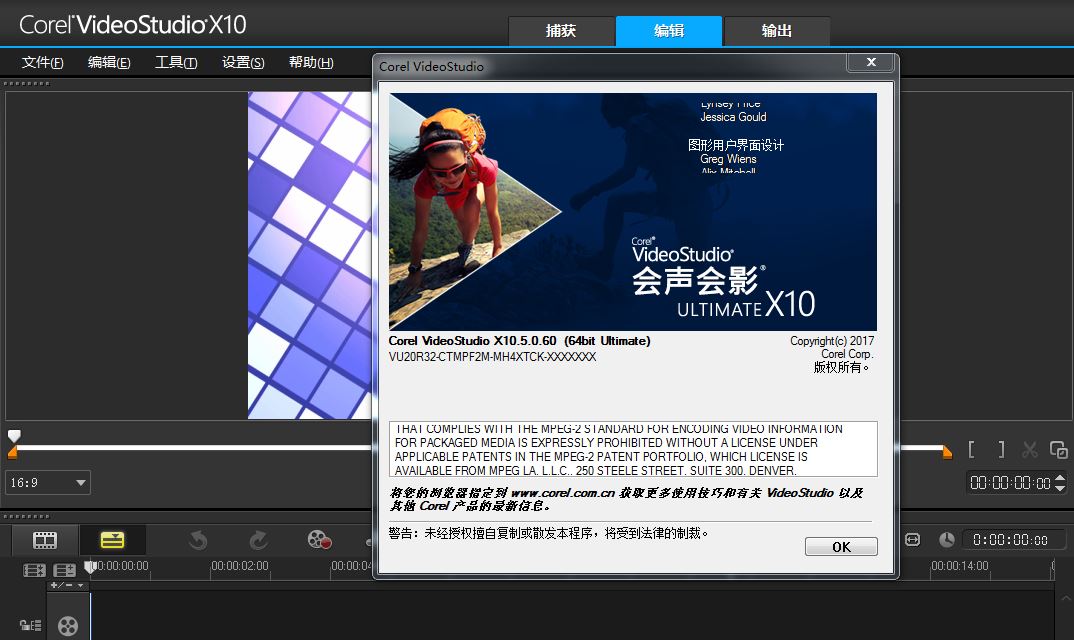Click the project duration clock icon

click(947, 540)
